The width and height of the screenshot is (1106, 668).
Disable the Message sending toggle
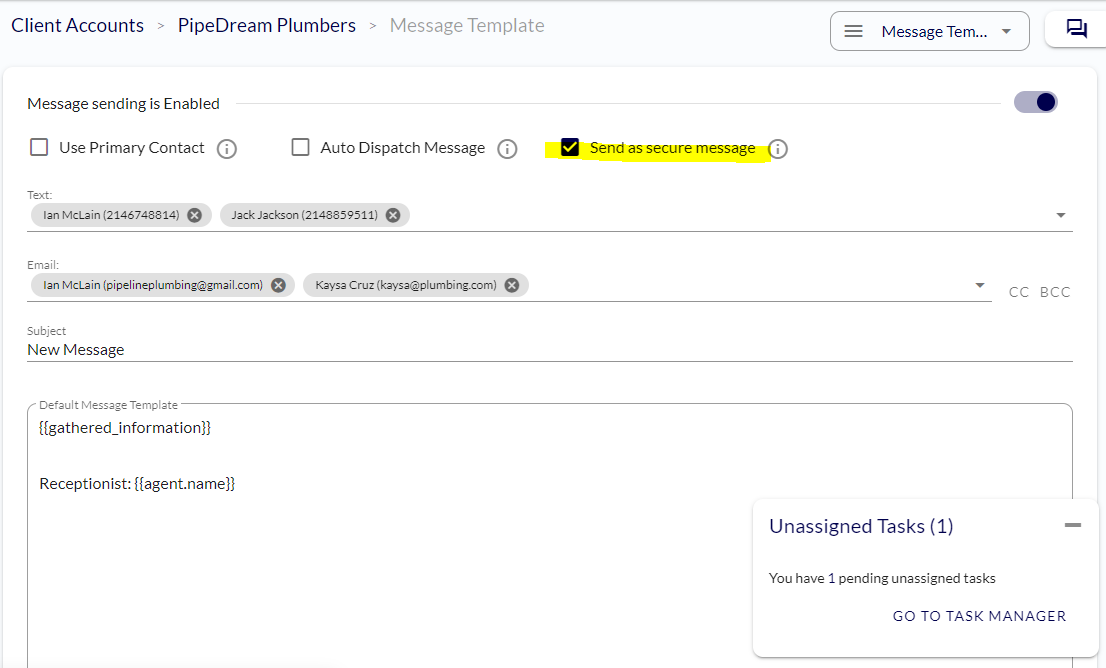coord(1035,102)
